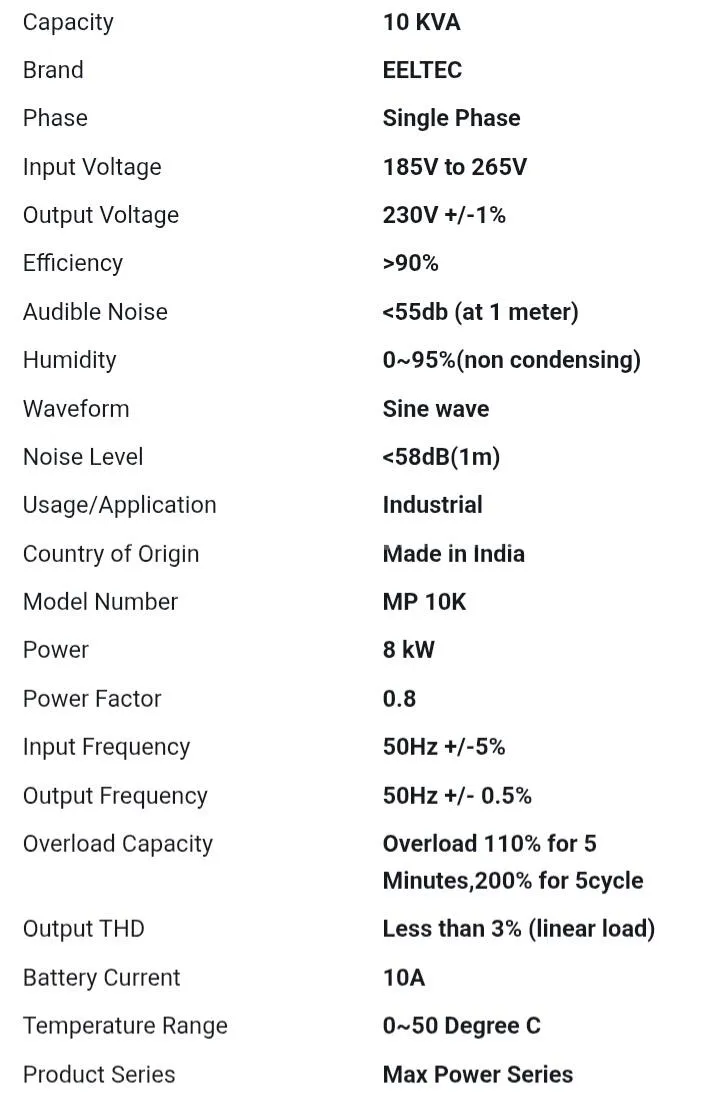
Task: Click the Audible Noise label
Action: (x=95, y=312)
